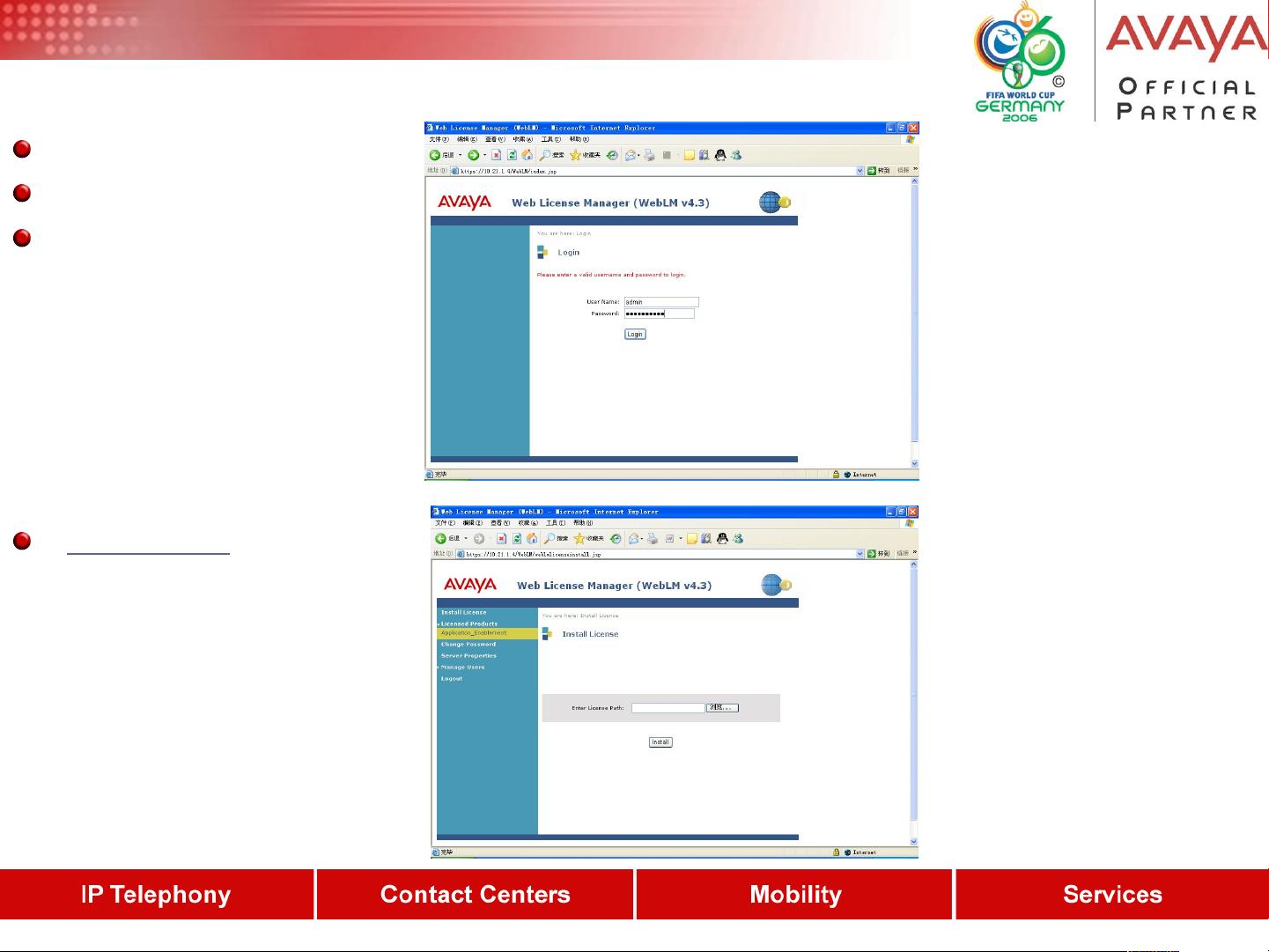Click vertical scrollbar down arrow in Install License browser
The image size is (1269, 952).
[913, 842]
